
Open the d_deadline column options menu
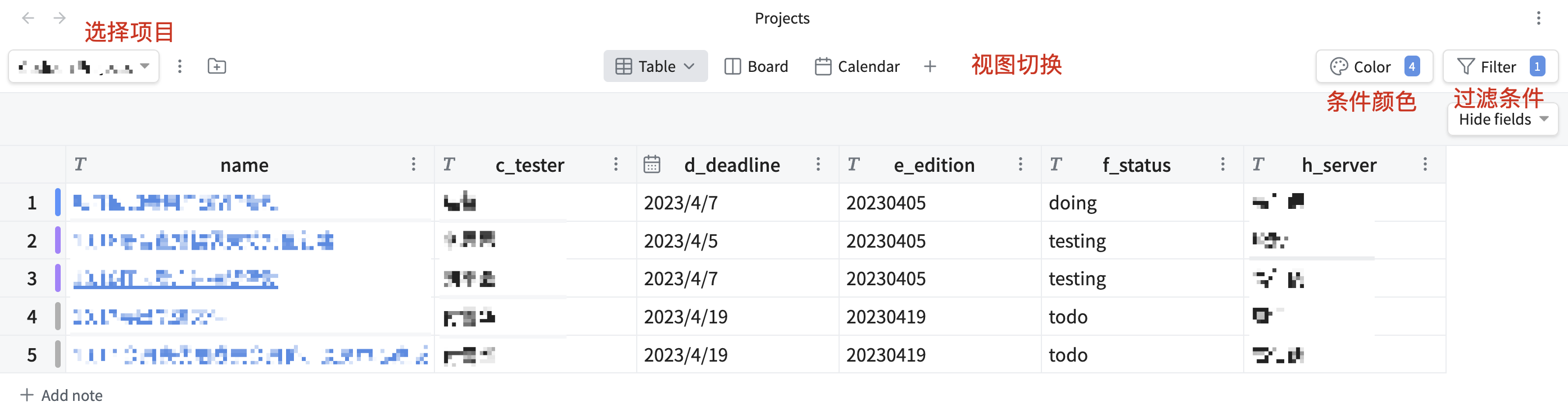click(x=818, y=164)
